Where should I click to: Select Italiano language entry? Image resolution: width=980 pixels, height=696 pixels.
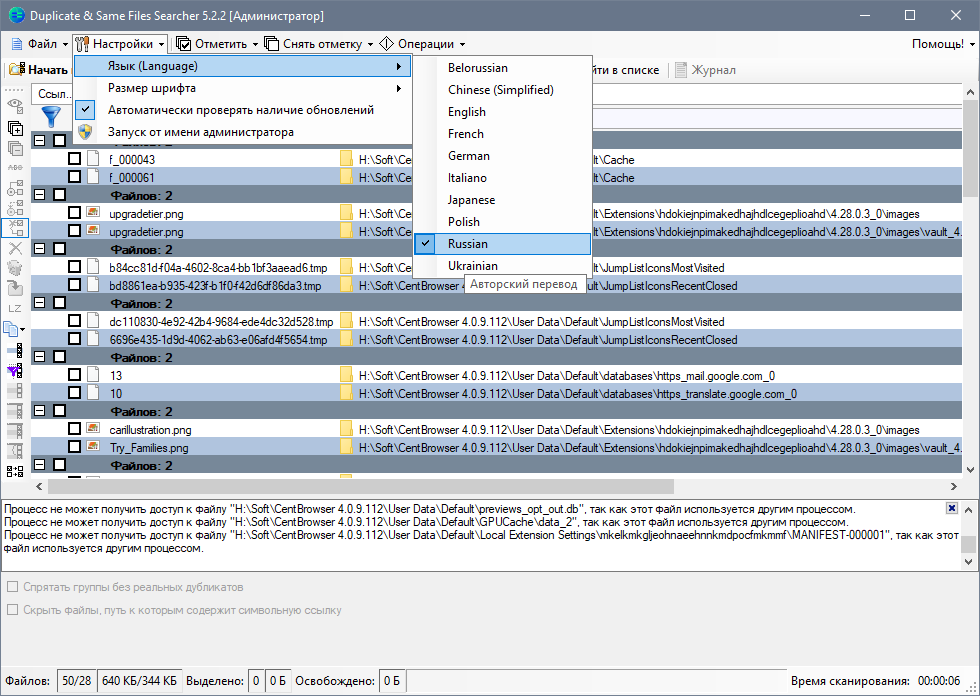tap(502, 178)
